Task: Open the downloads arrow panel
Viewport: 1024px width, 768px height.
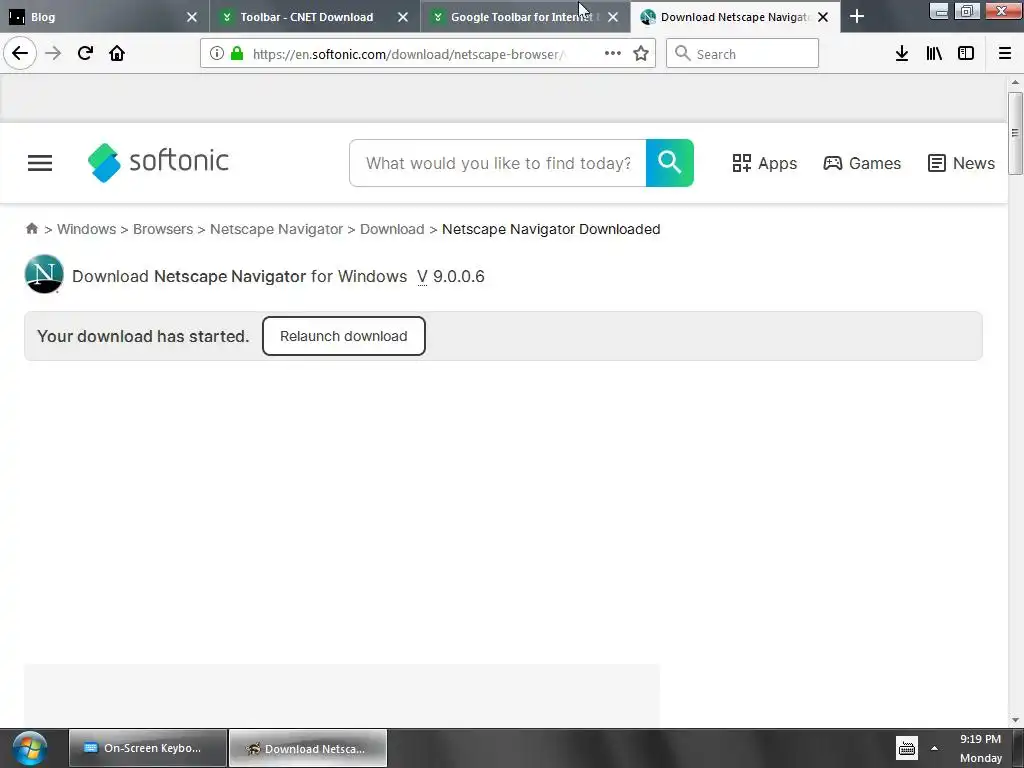Action: click(x=902, y=54)
